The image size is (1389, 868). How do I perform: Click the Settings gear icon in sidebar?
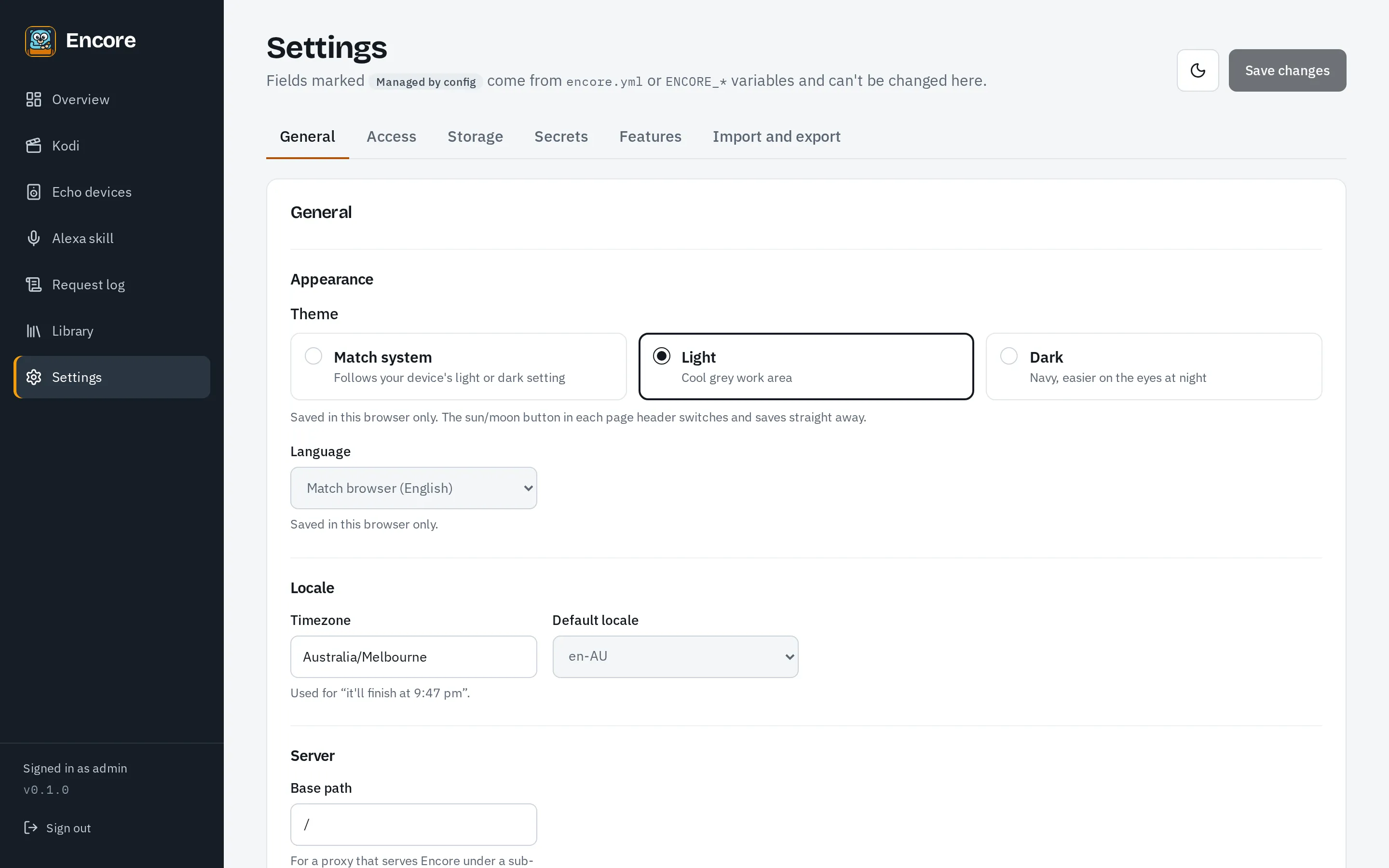34,377
